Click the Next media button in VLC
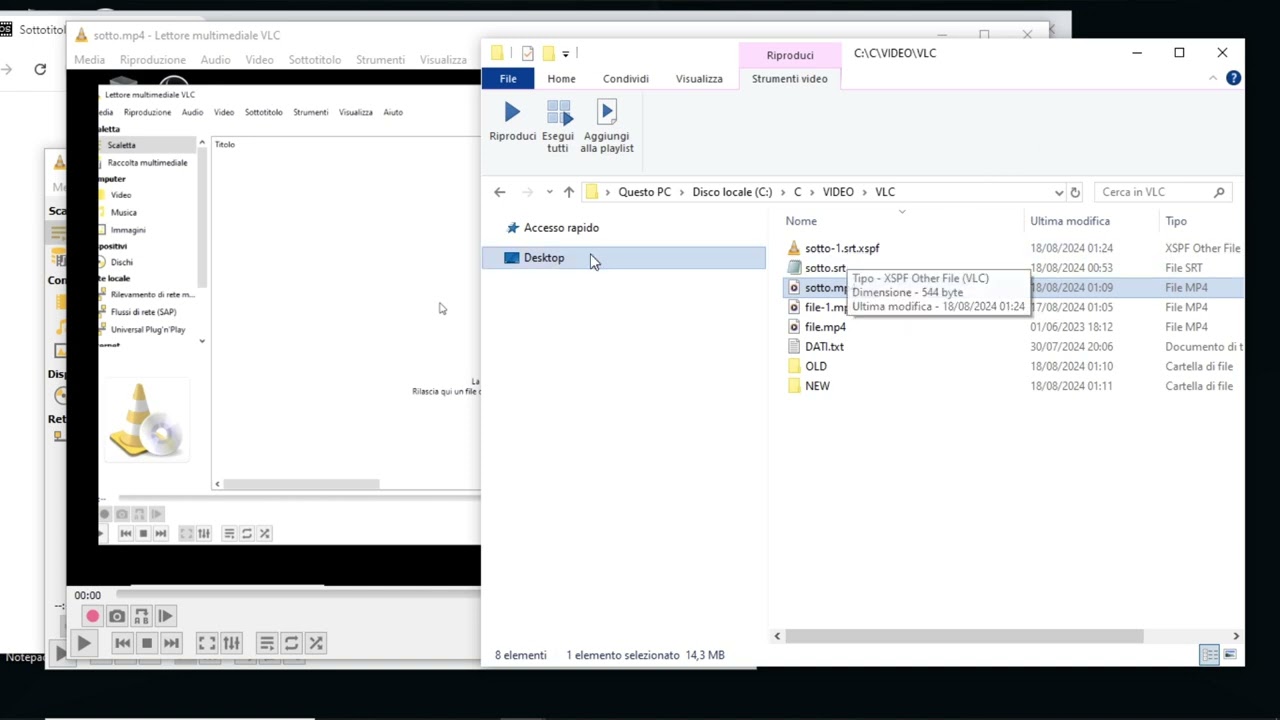 pyautogui.click(x=171, y=644)
